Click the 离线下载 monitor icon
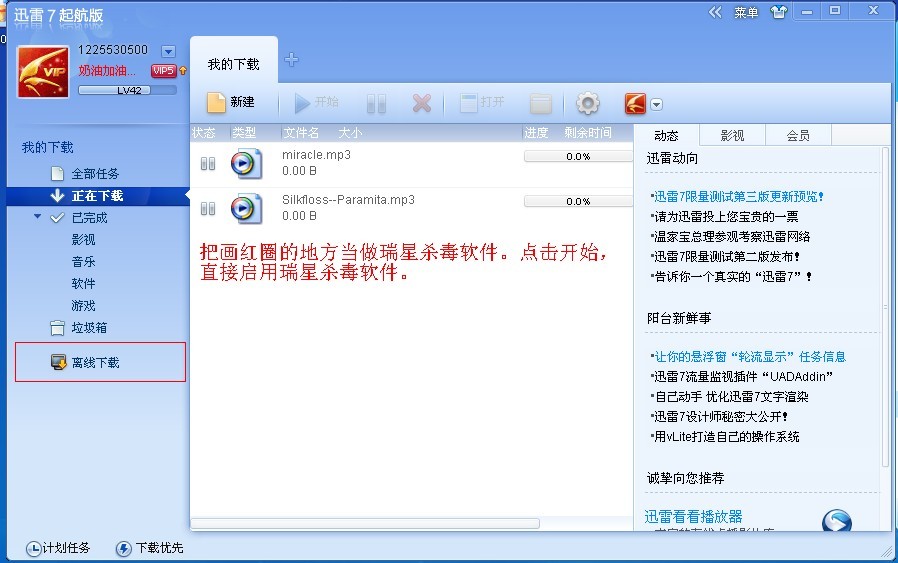 [x=58, y=362]
